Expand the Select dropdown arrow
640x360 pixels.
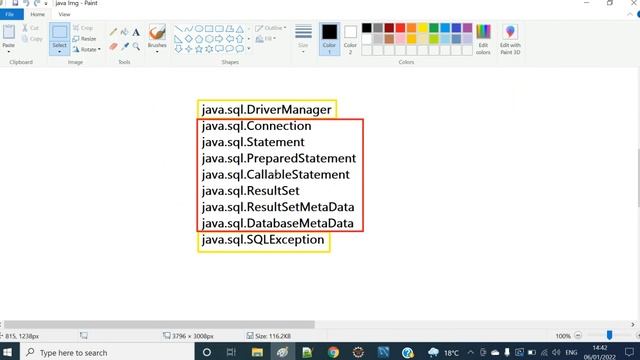coord(60,52)
